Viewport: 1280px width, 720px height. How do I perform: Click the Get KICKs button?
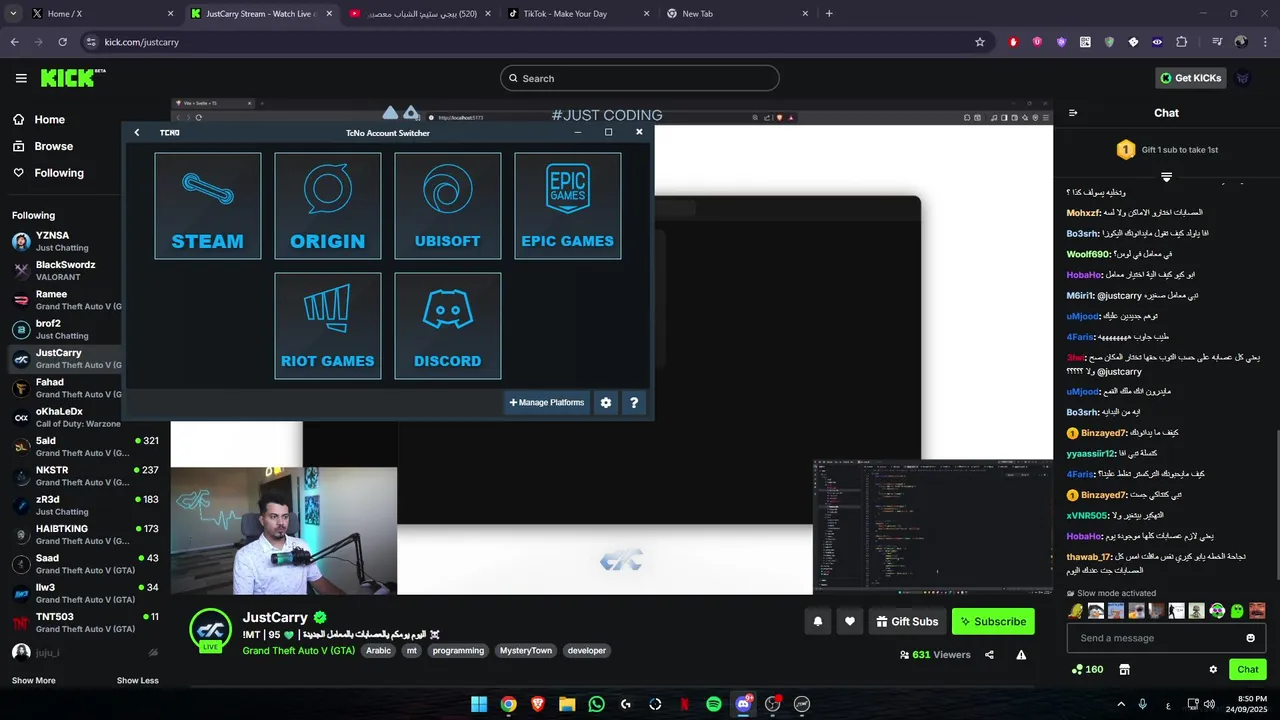point(1190,78)
